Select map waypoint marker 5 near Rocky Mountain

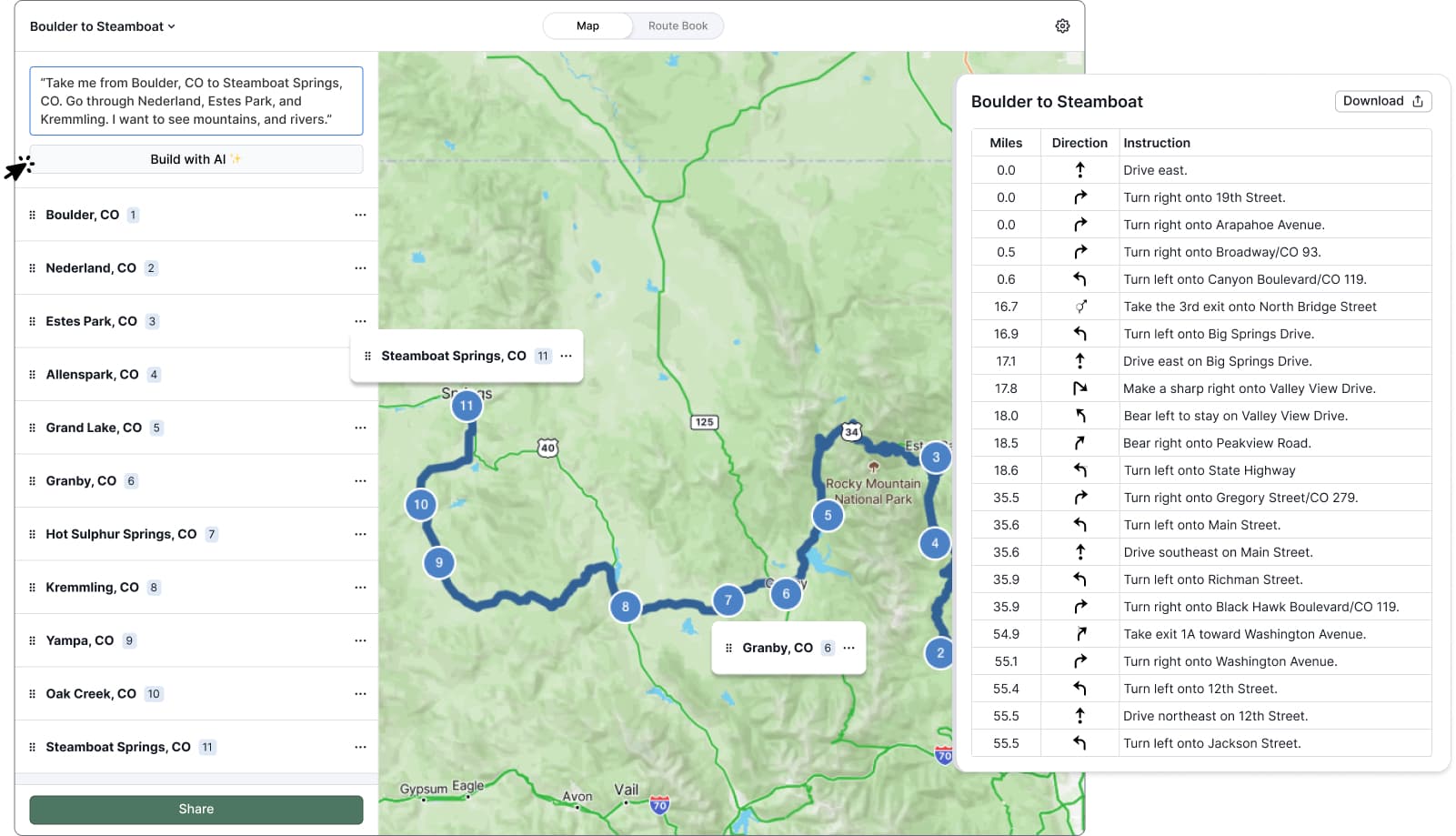click(x=828, y=516)
